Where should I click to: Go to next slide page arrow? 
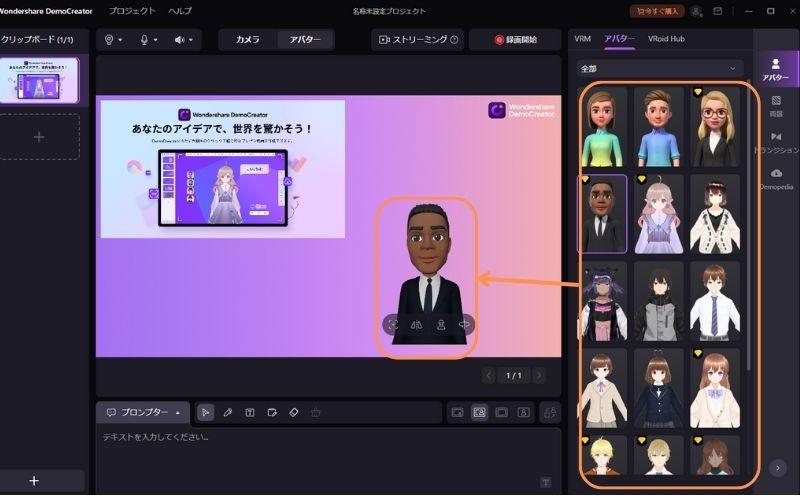coord(539,376)
